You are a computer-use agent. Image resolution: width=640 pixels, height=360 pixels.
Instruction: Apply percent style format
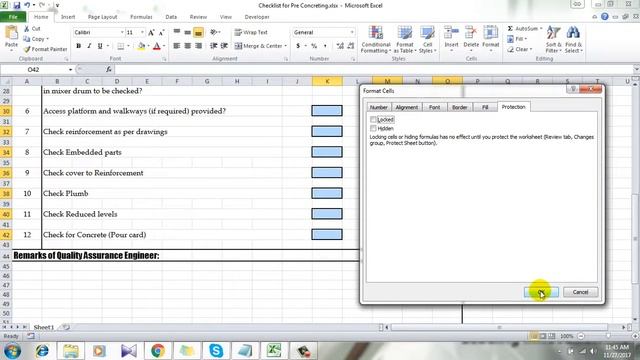click(x=314, y=46)
